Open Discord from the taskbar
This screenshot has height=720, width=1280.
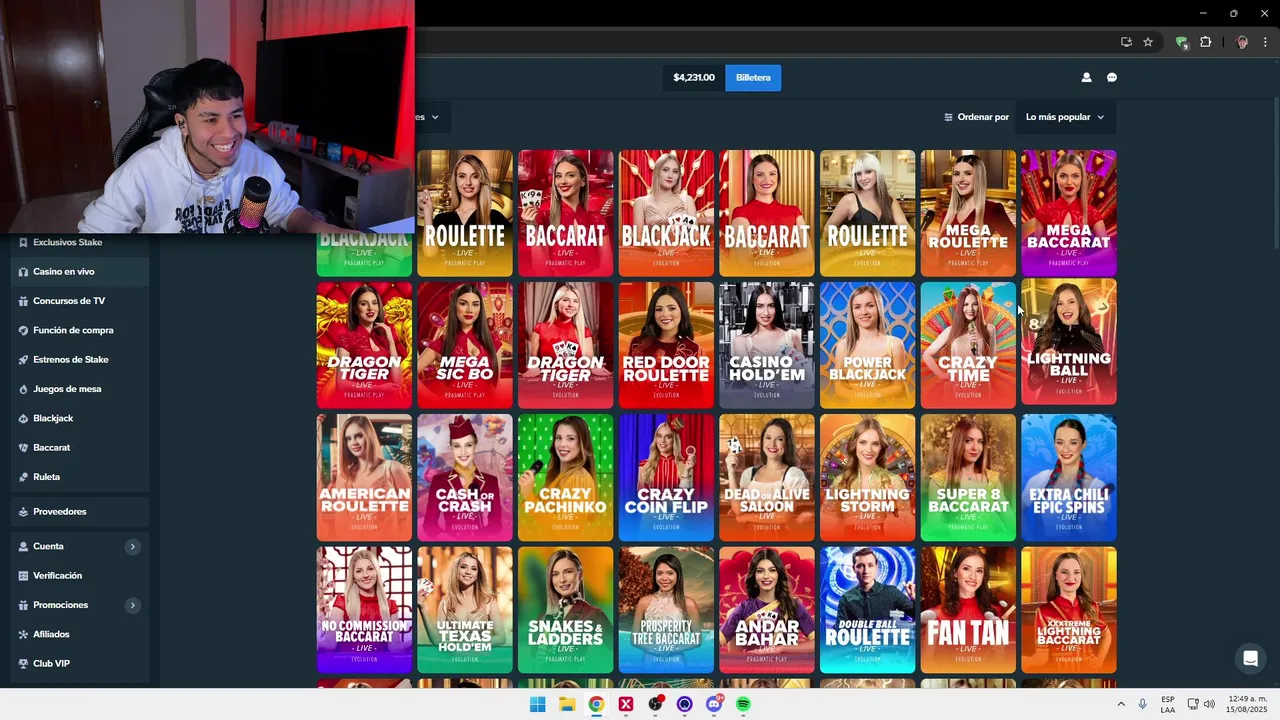714,704
